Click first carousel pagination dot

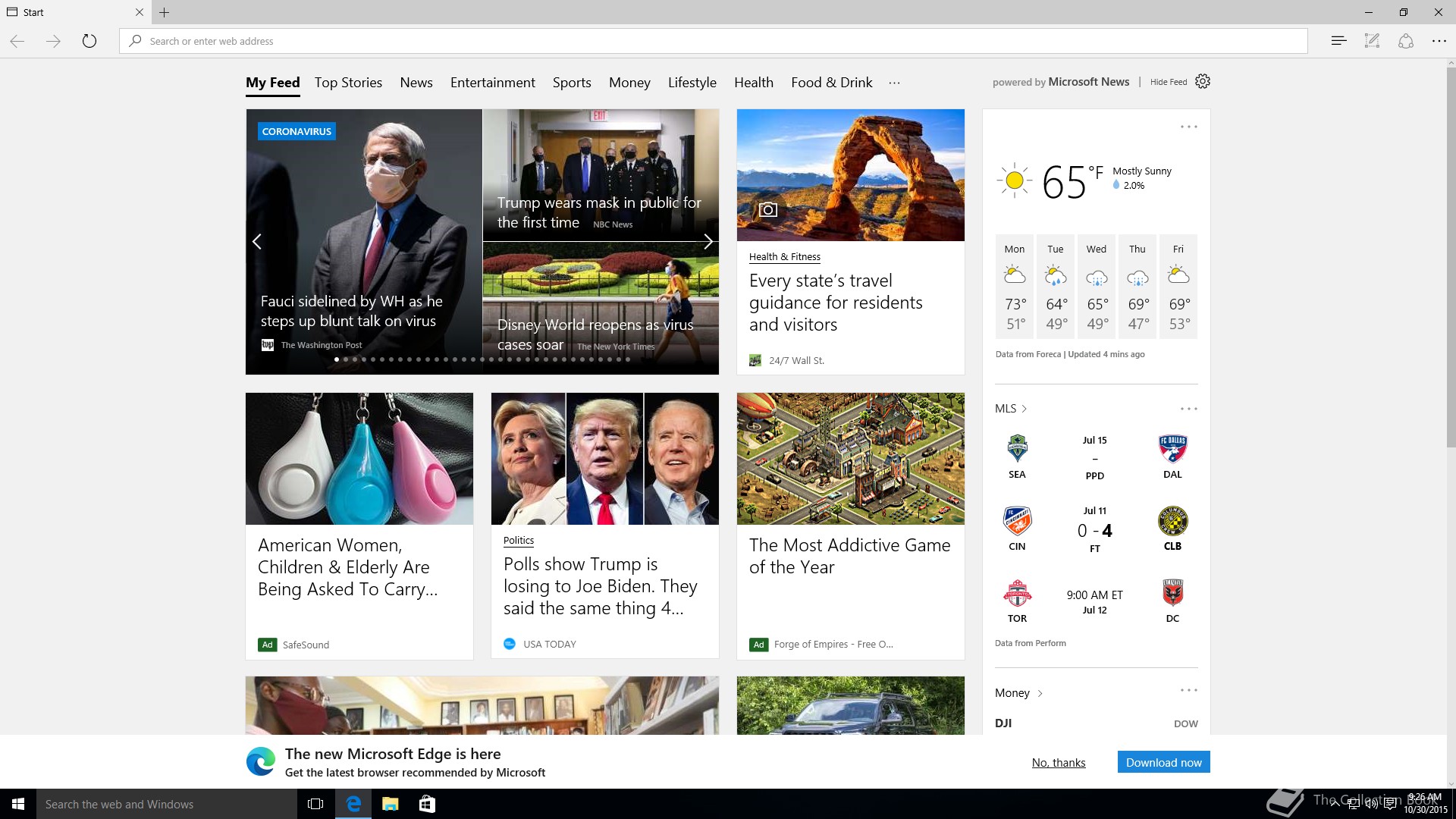point(337,359)
